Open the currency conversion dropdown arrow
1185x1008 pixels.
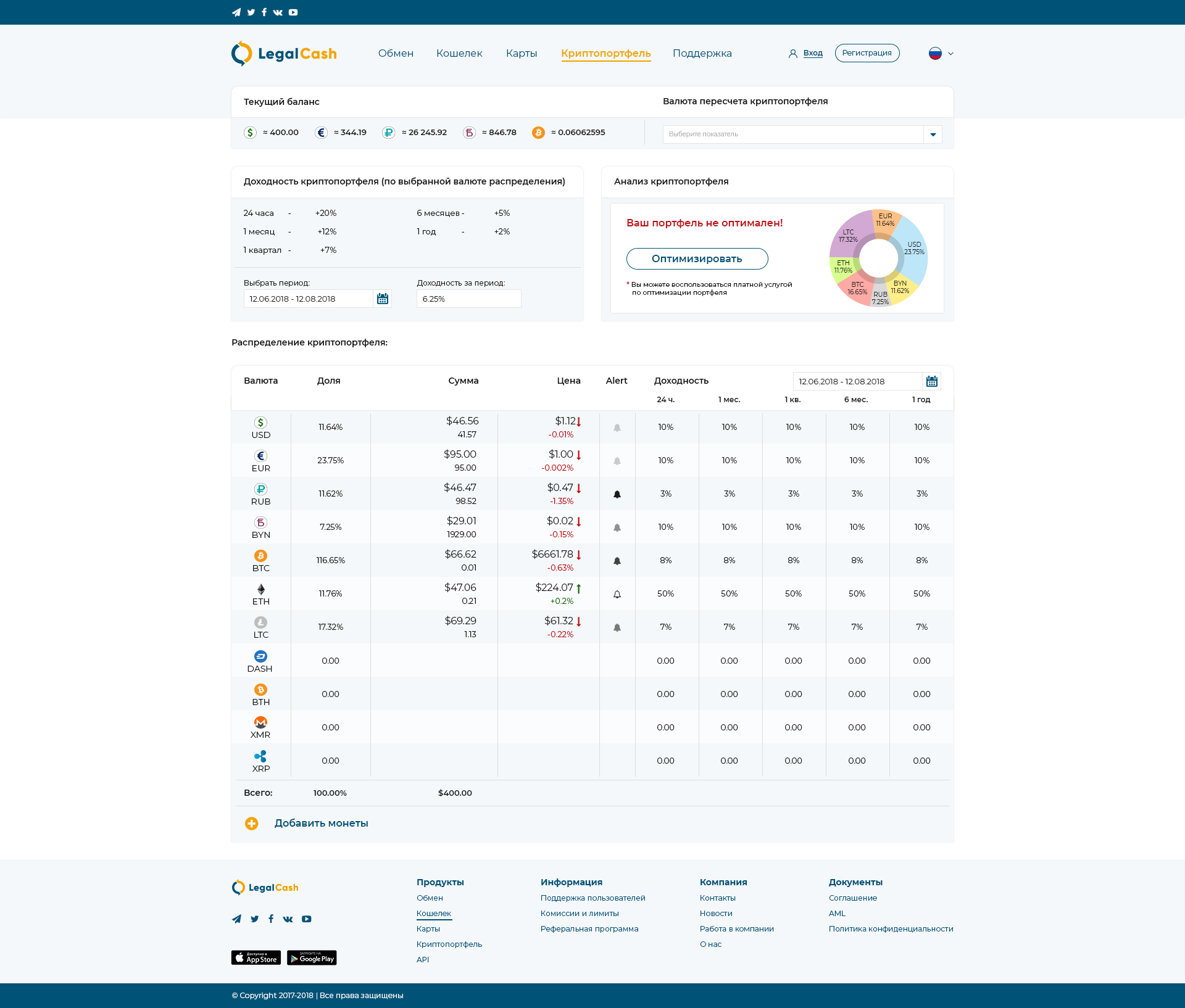pos(933,134)
